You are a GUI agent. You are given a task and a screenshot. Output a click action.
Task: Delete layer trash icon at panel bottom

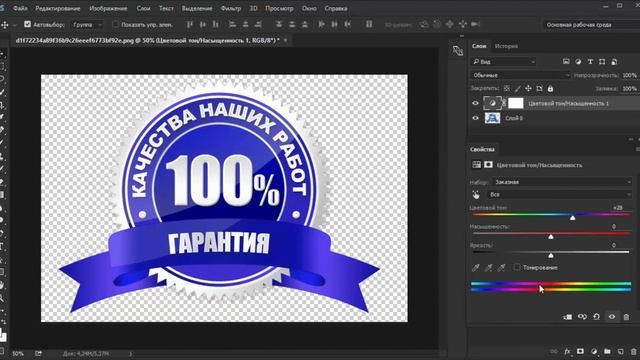[x=633, y=351]
